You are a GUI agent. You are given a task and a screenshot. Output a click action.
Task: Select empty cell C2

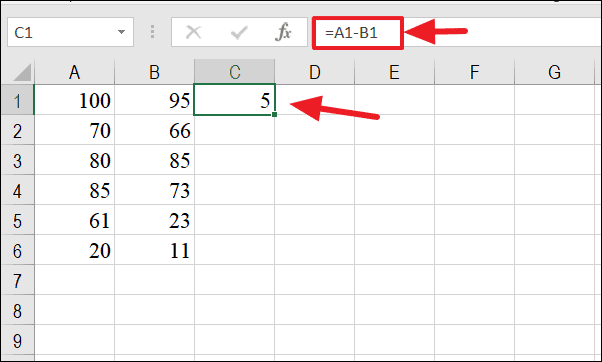click(235, 130)
